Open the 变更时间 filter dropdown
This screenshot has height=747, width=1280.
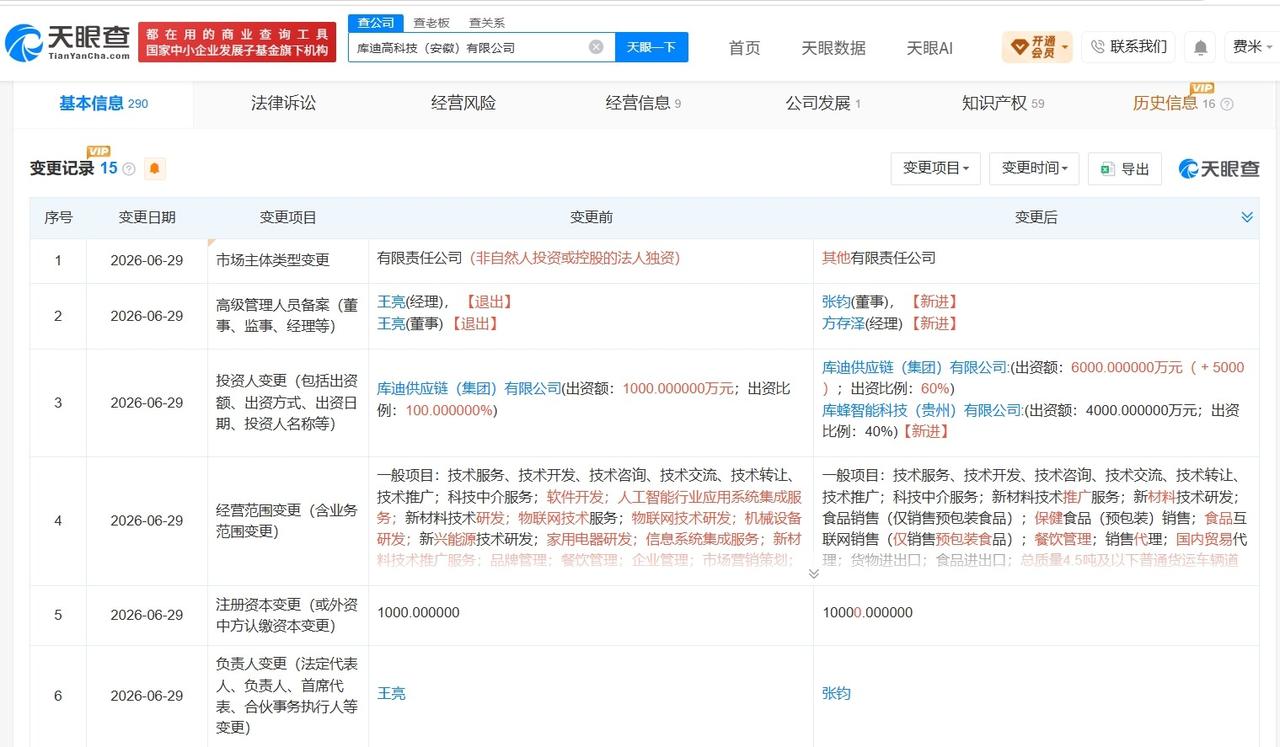[x=1034, y=168]
